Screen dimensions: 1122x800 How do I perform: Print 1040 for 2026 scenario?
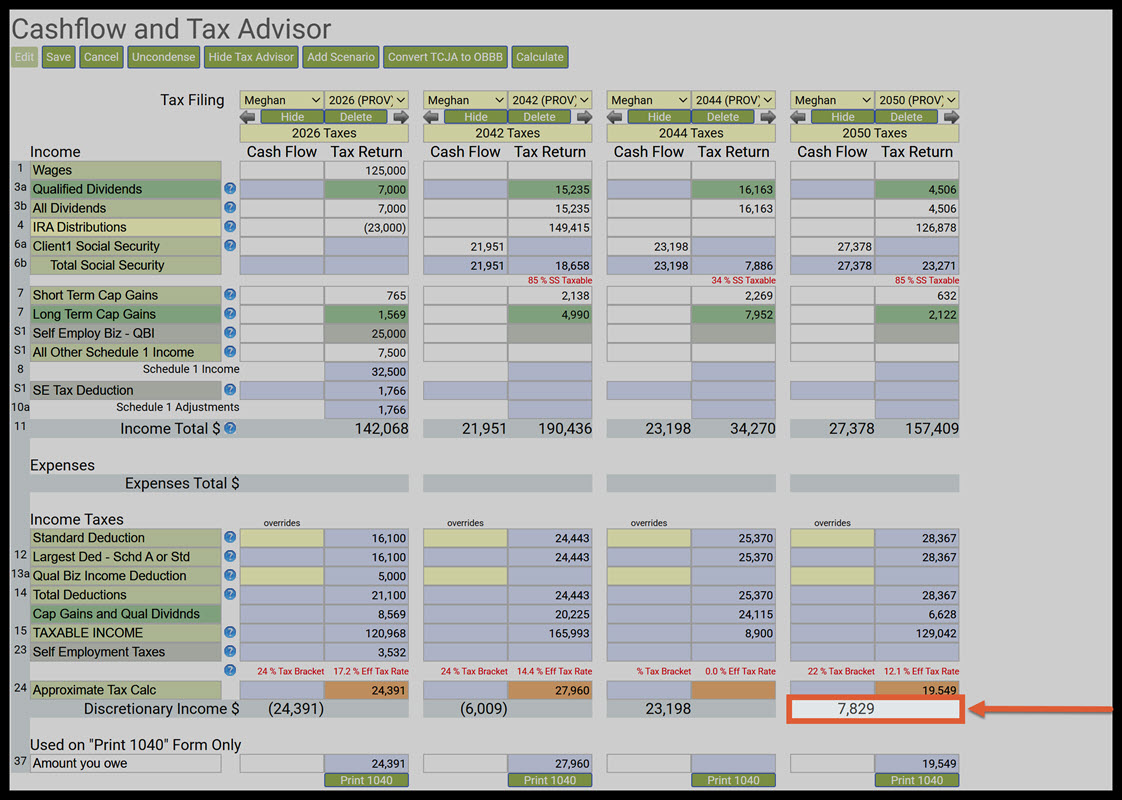coord(366,780)
